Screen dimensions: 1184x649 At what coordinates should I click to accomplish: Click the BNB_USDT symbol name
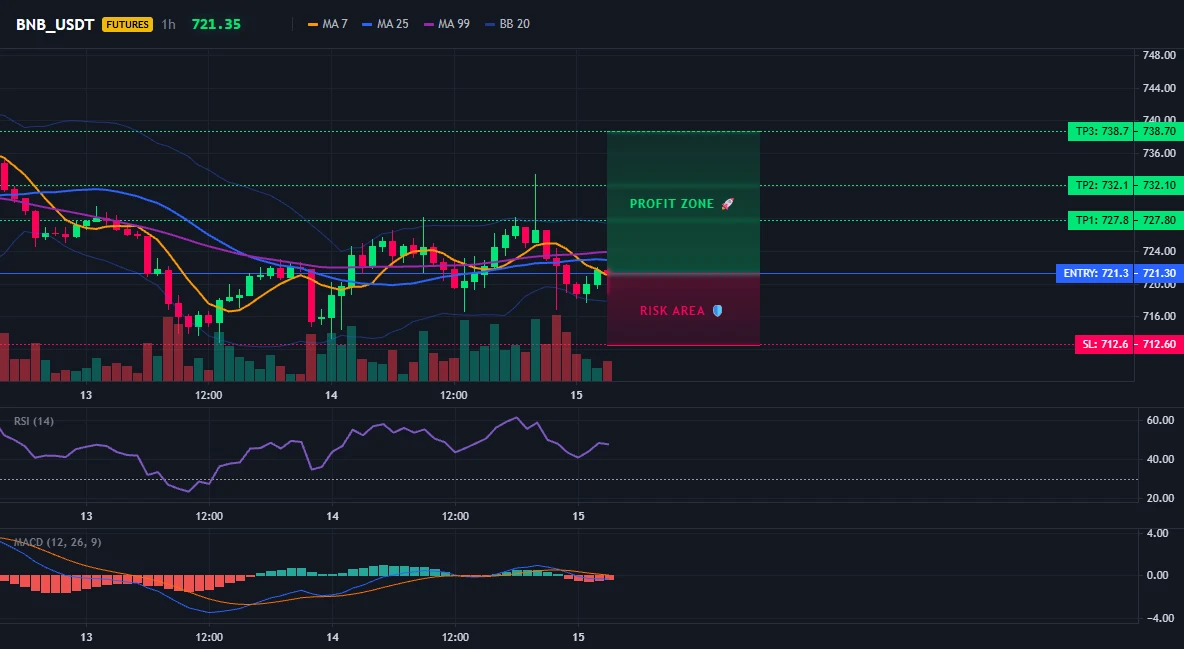pos(55,24)
